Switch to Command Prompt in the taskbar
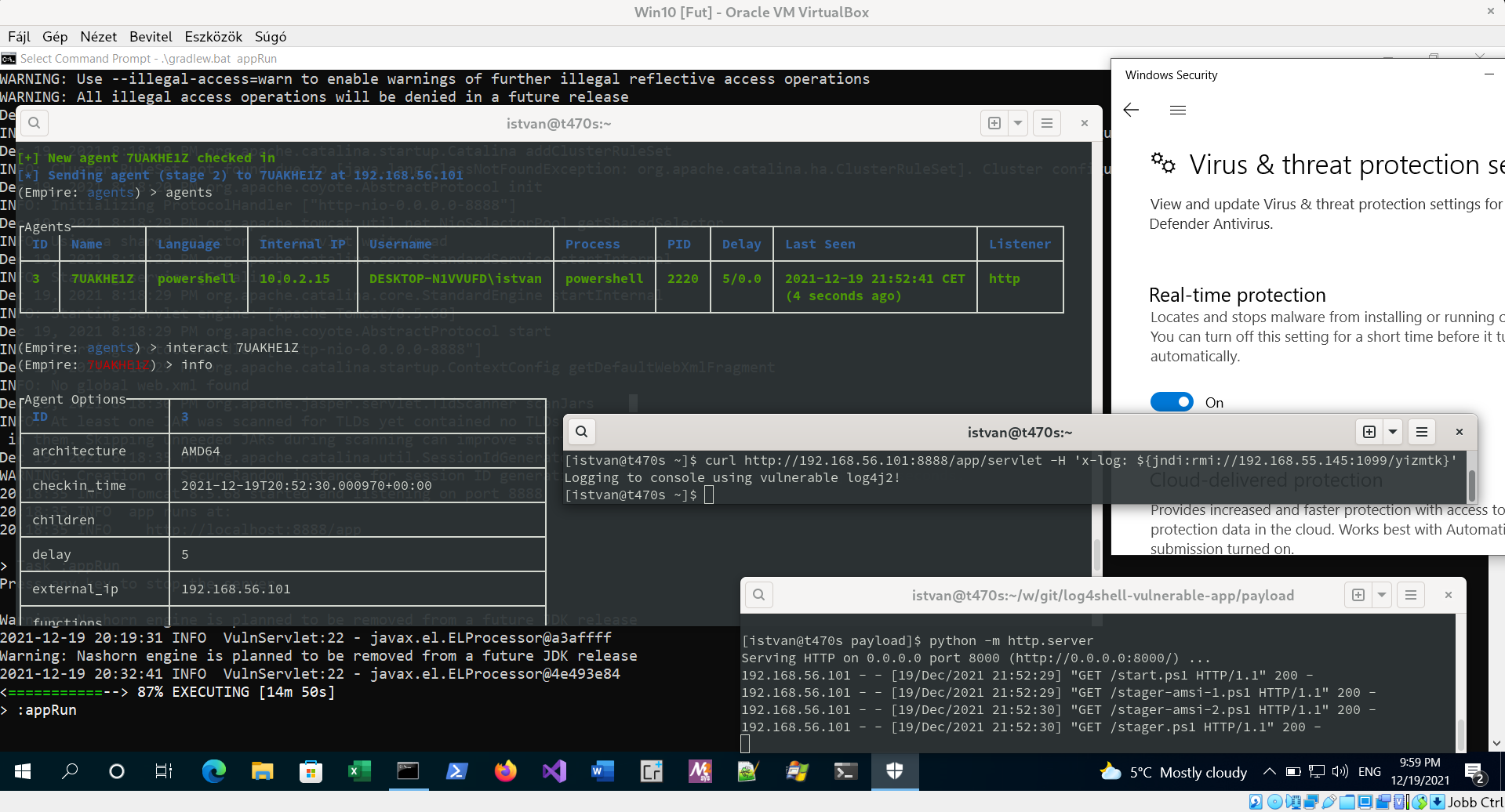The width and height of the screenshot is (1505, 812). point(408,772)
